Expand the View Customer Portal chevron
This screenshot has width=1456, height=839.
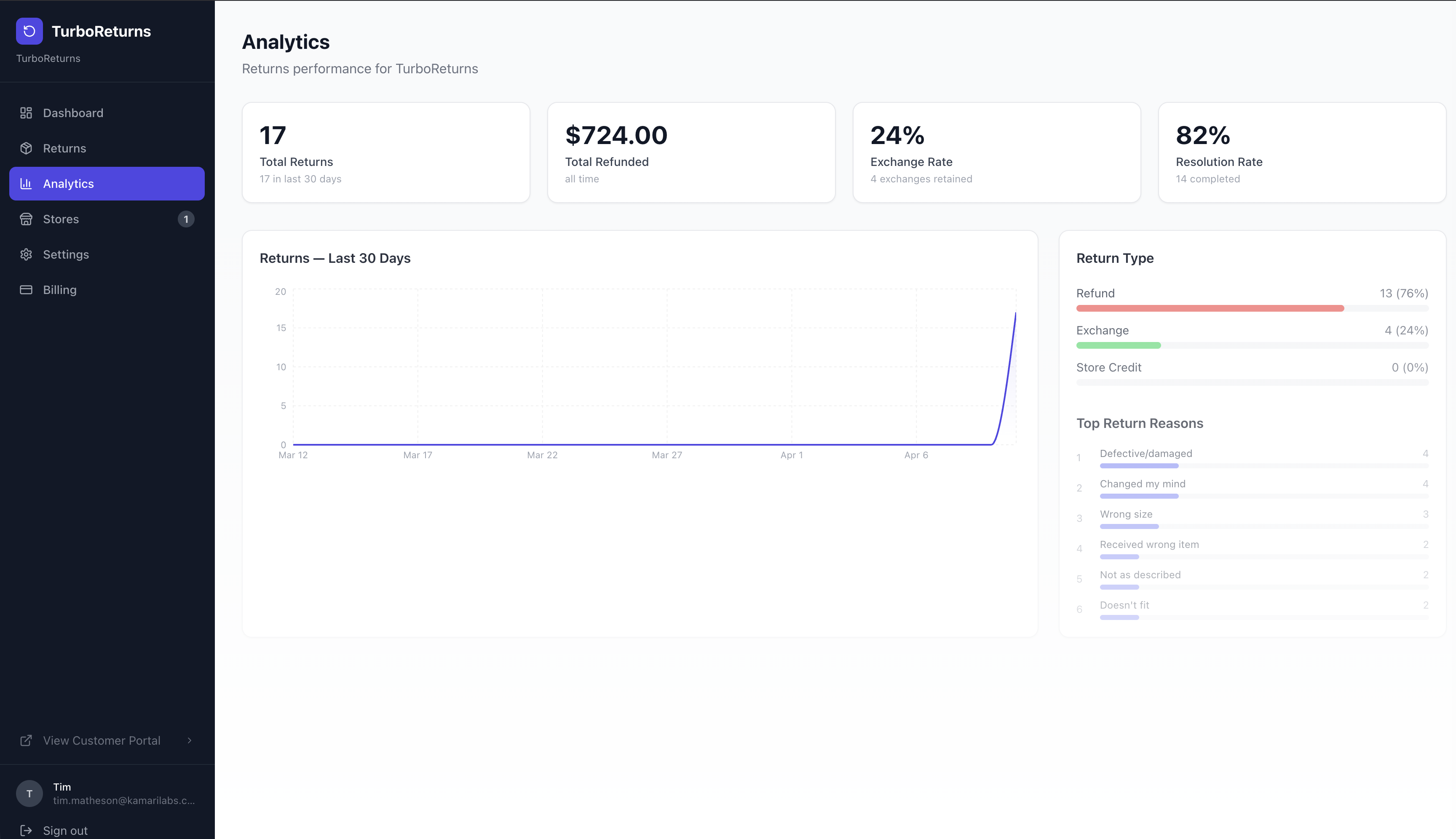coord(190,740)
